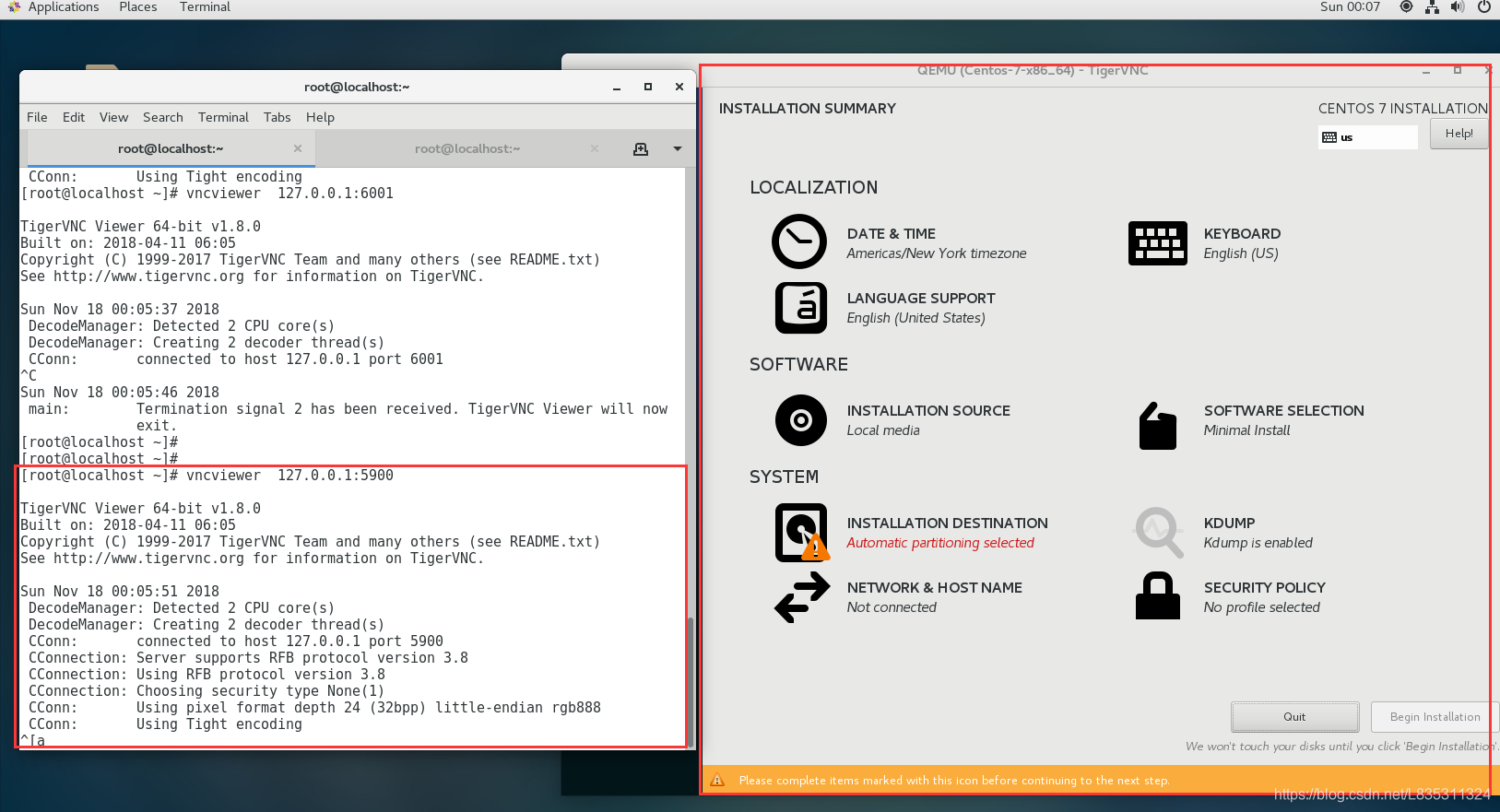Viewport: 1500px width, 812px height.
Task: Click the KDUMP label
Action: (1229, 524)
